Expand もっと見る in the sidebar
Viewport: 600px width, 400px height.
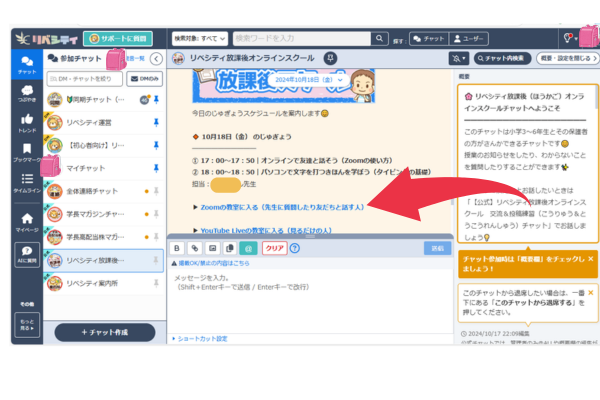(27, 325)
